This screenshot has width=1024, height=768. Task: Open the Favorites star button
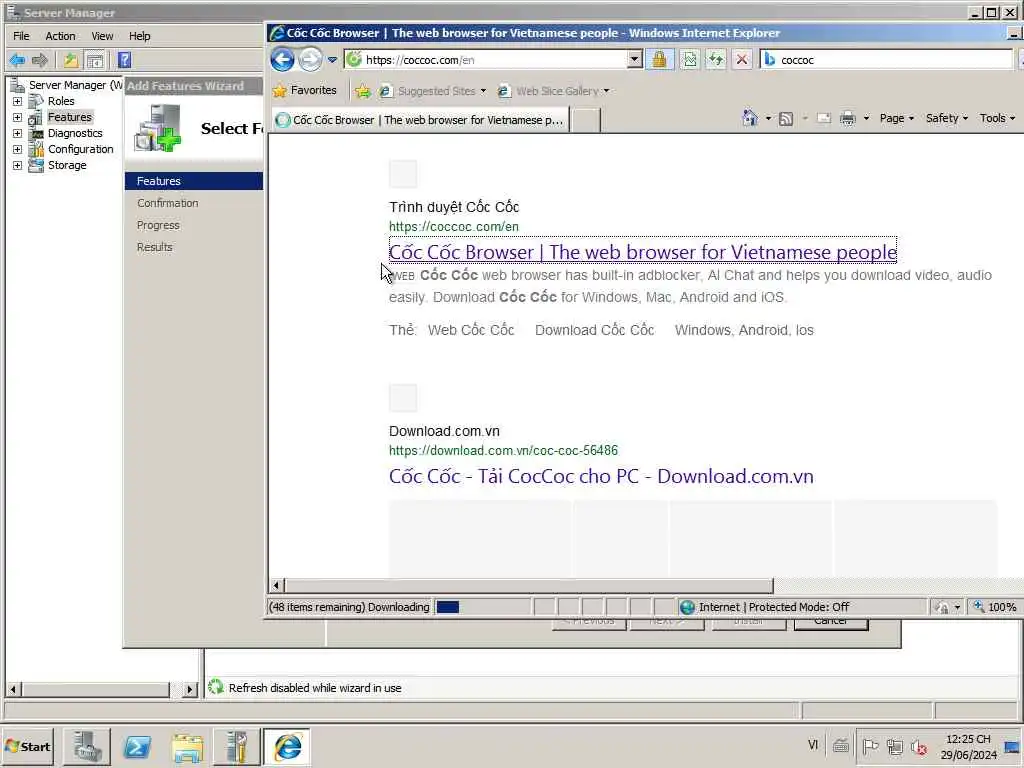pos(304,90)
